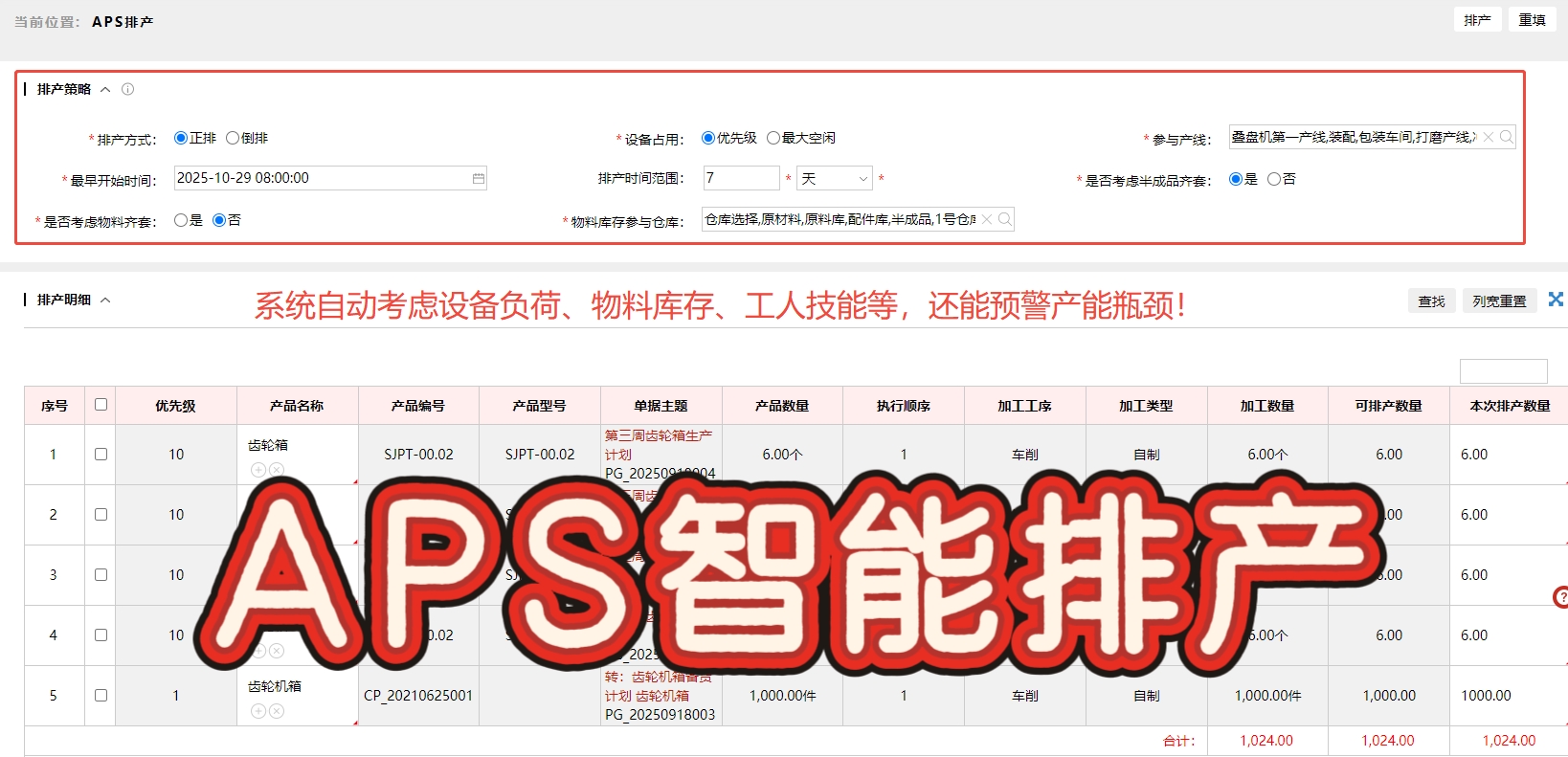This screenshot has height=757, width=1568.
Task: Clear the 参与产线 selection with the X icon
Action: click(x=1489, y=137)
